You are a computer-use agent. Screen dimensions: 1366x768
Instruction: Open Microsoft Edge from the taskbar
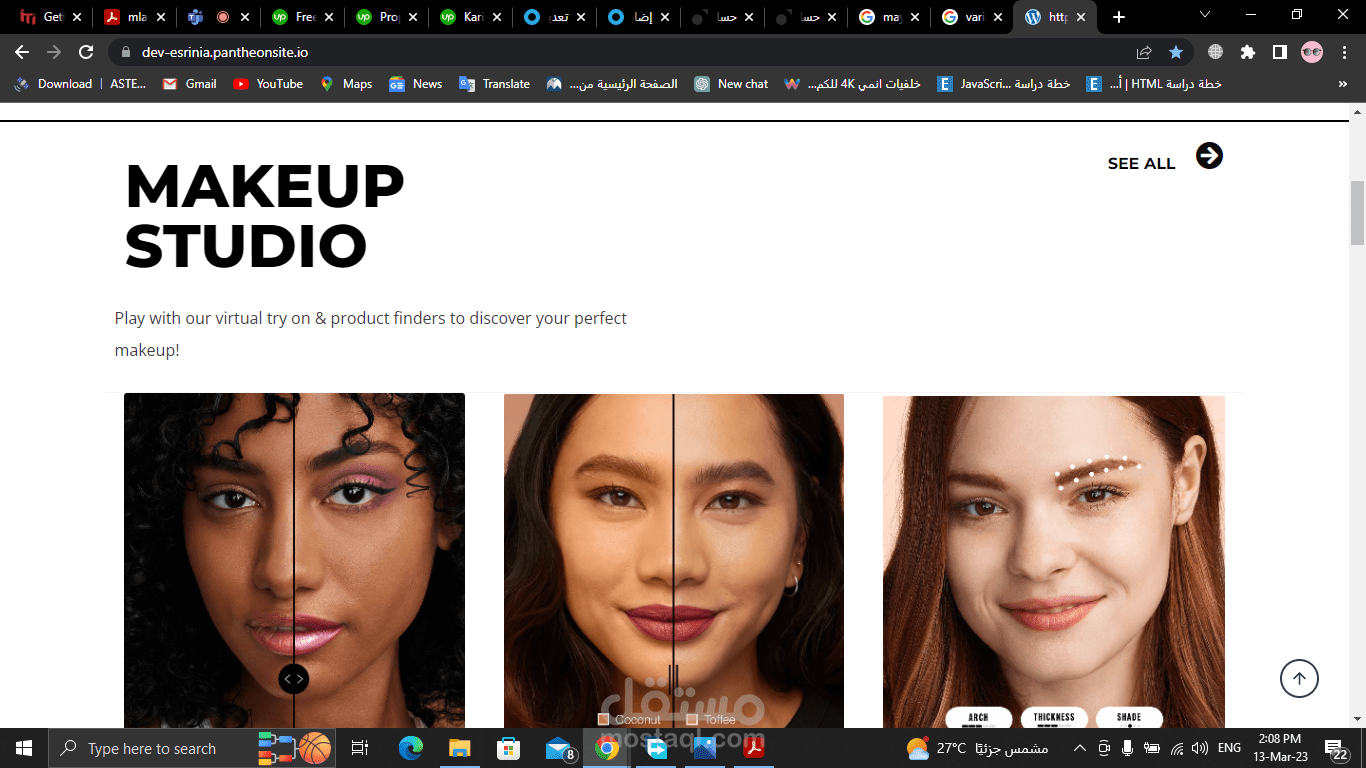pos(410,748)
